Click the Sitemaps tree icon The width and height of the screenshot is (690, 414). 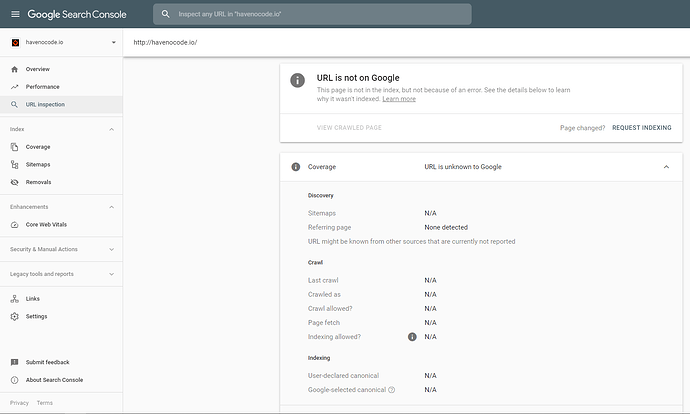point(15,165)
